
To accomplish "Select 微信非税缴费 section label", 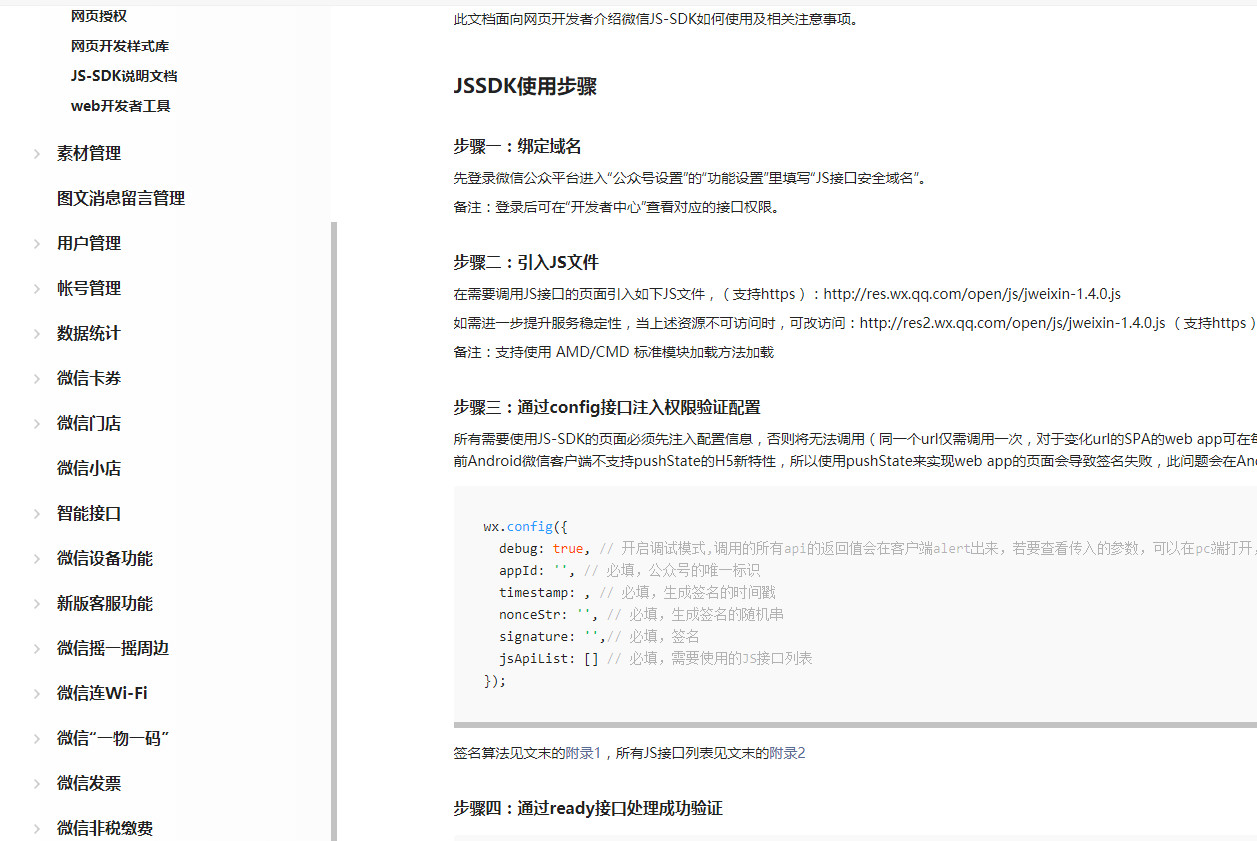I will point(105,828).
